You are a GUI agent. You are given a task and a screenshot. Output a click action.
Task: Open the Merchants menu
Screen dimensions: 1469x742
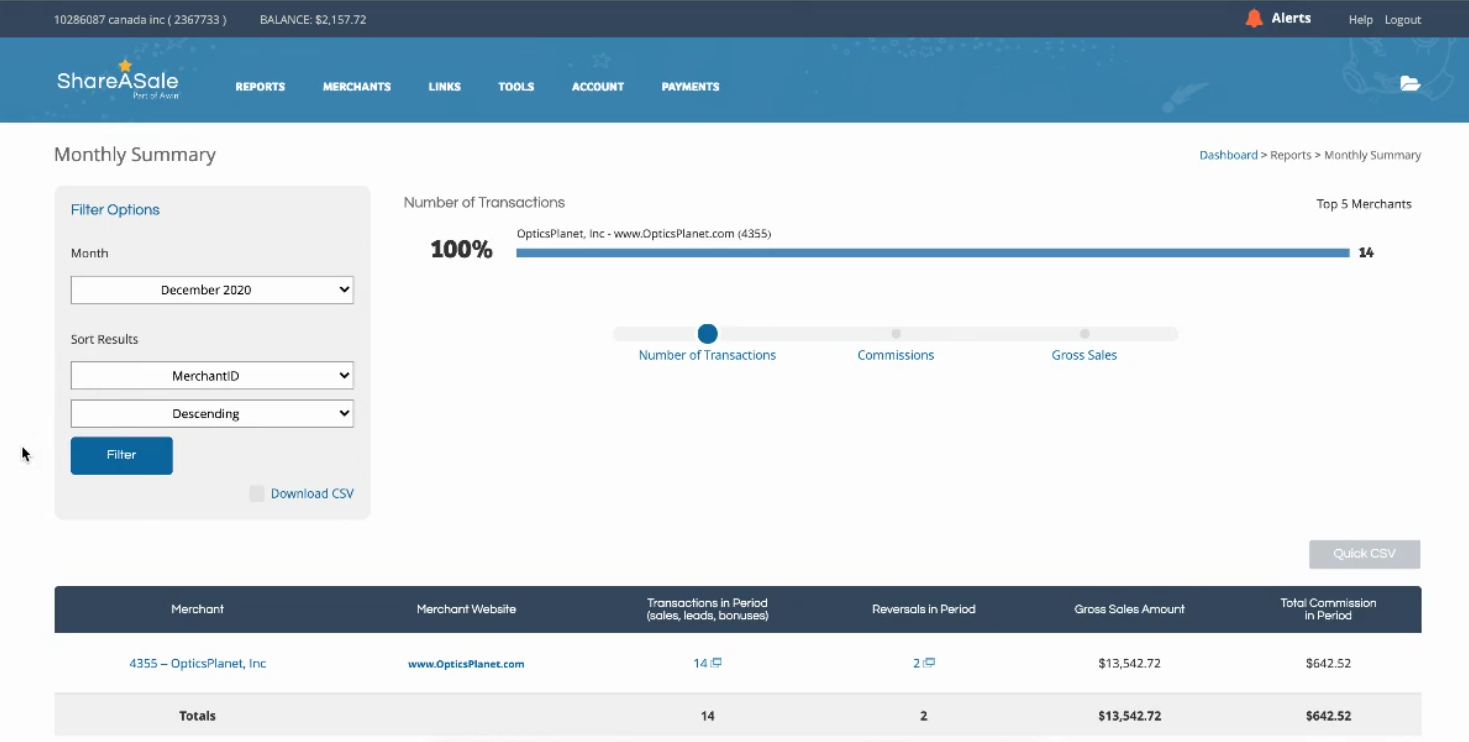(357, 87)
